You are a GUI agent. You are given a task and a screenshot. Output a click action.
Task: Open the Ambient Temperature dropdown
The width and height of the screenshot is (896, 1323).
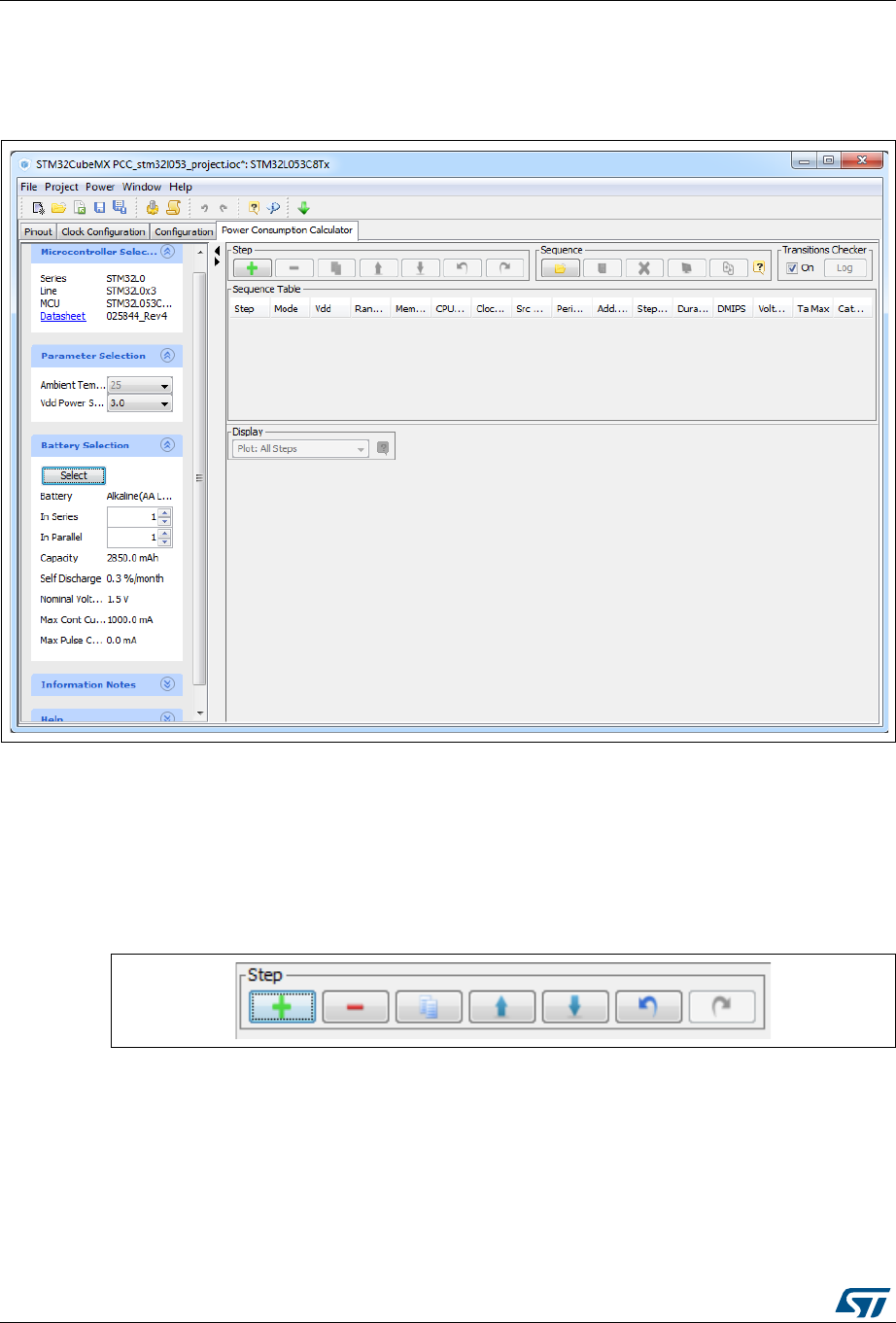click(x=139, y=385)
